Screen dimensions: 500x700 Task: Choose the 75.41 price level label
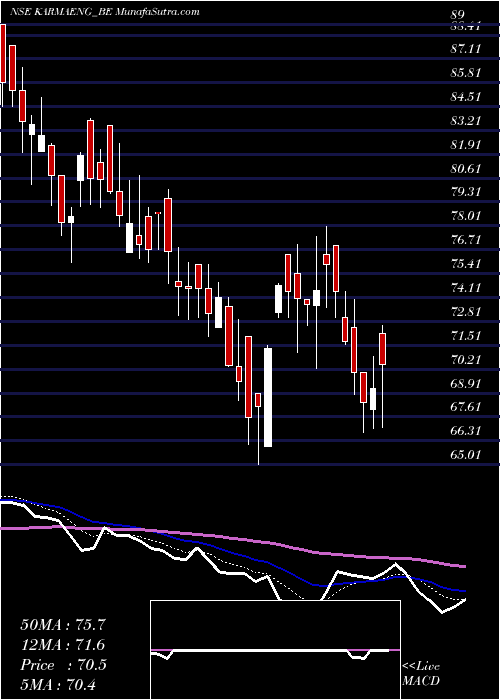pyautogui.click(x=466, y=264)
